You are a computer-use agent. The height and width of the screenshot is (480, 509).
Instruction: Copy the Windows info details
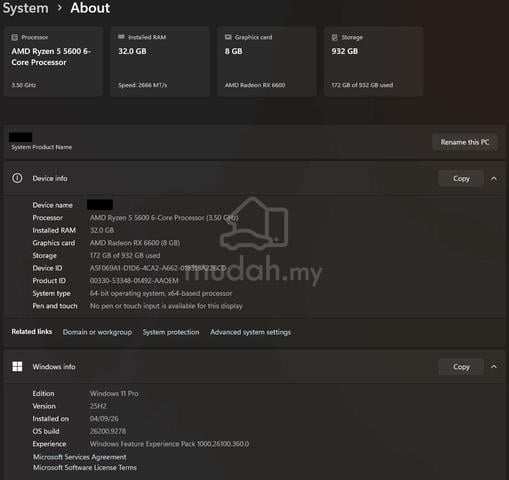pos(461,367)
